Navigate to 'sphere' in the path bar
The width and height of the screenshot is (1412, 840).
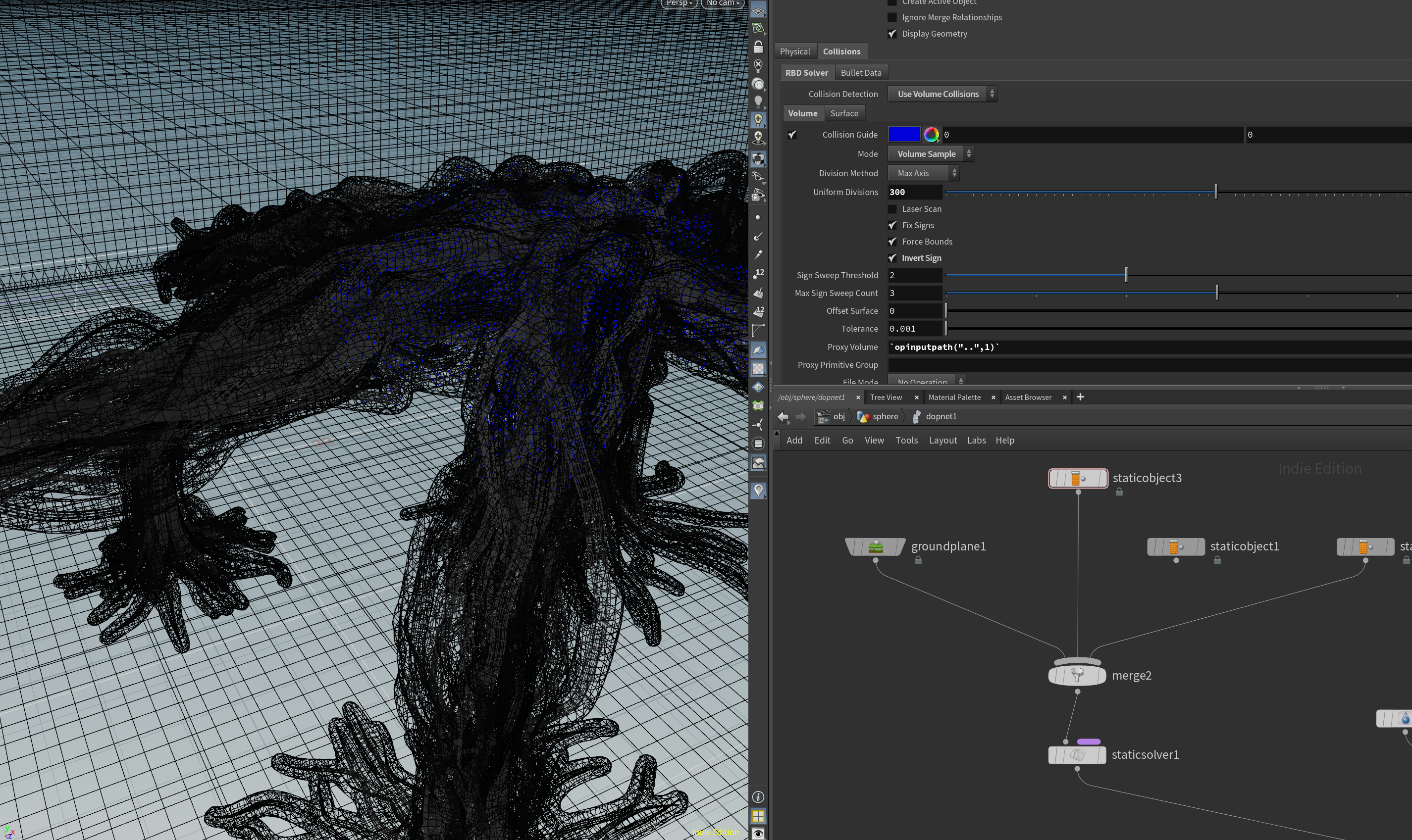pos(878,417)
